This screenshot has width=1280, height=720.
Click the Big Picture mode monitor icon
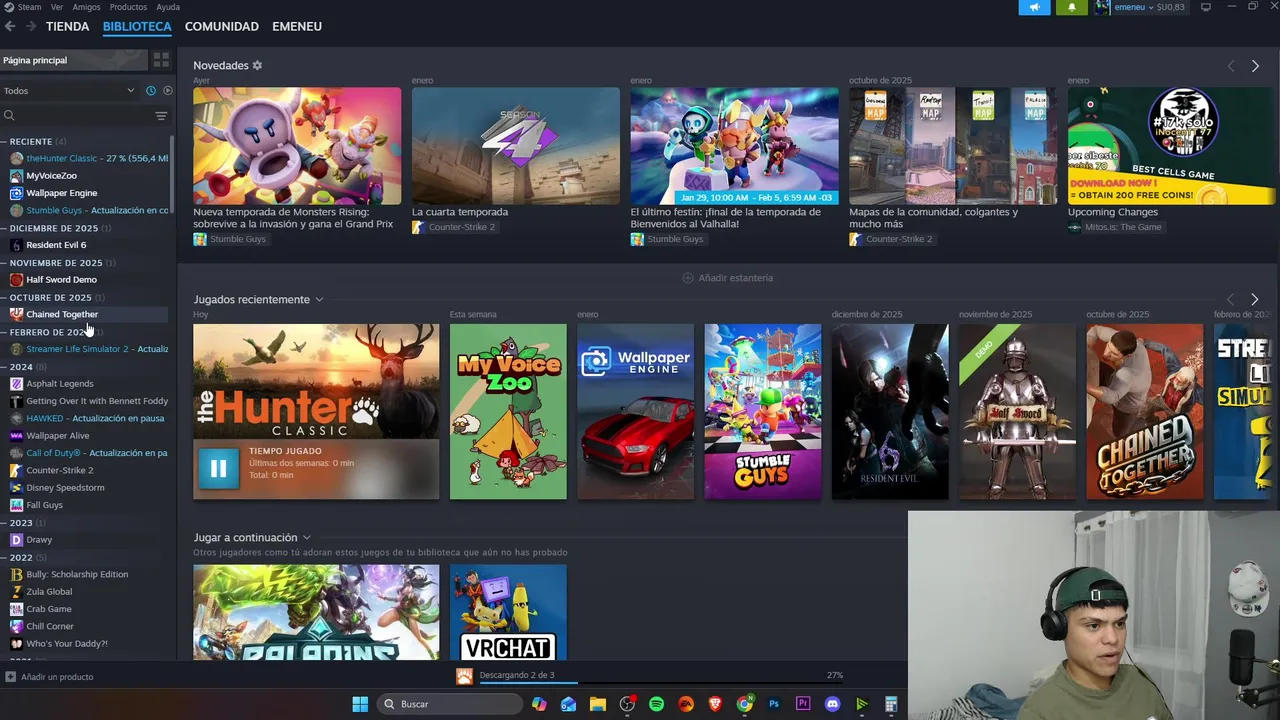tap(1205, 7)
